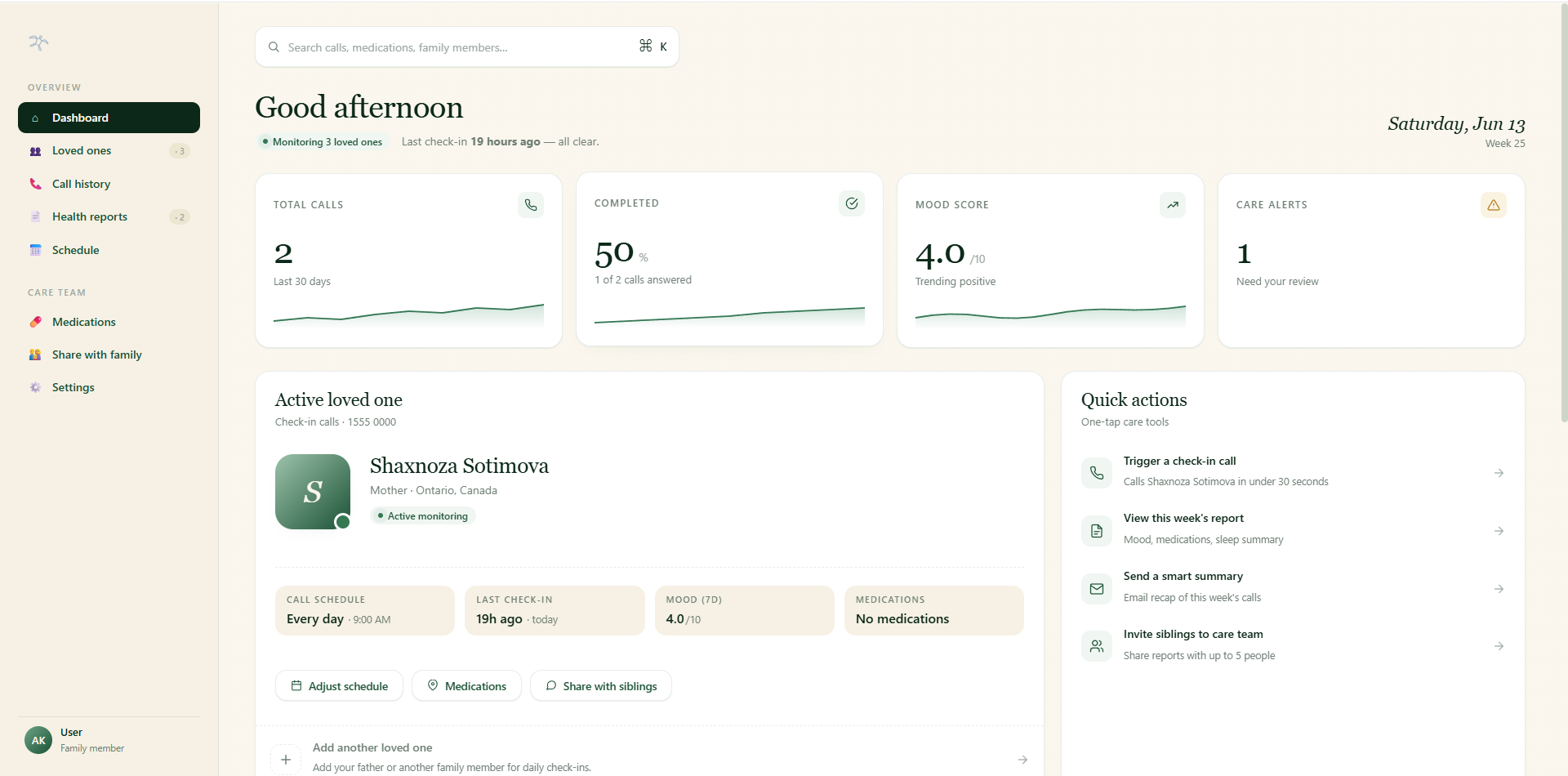Click the AK user avatar
1568x776 pixels.
(x=38, y=740)
